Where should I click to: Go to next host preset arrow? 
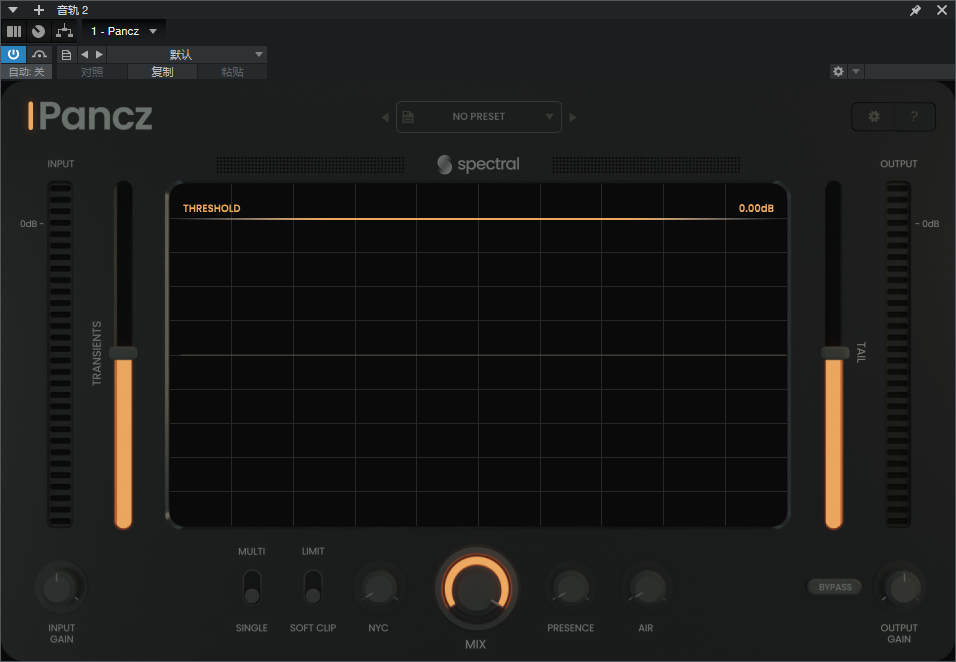tap(99, 55)
